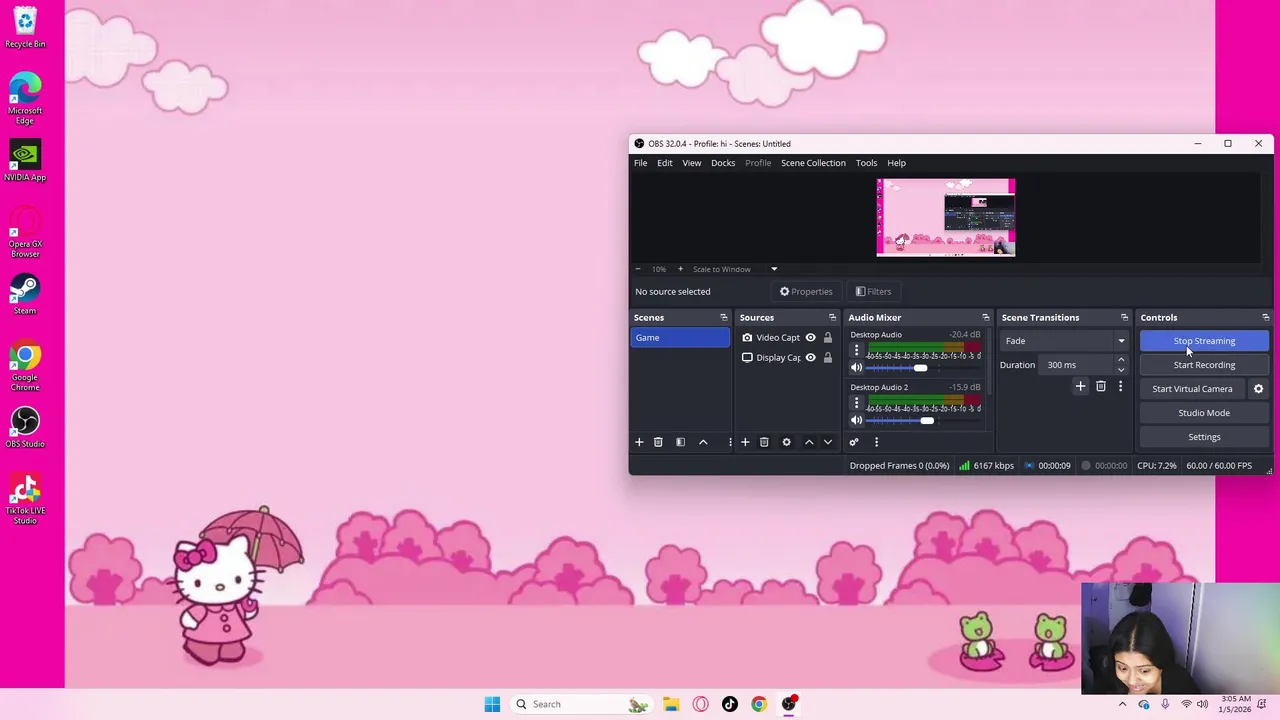Delete selected source using the trash icon
Screen dimensions: 1280x720
(764, 442)
